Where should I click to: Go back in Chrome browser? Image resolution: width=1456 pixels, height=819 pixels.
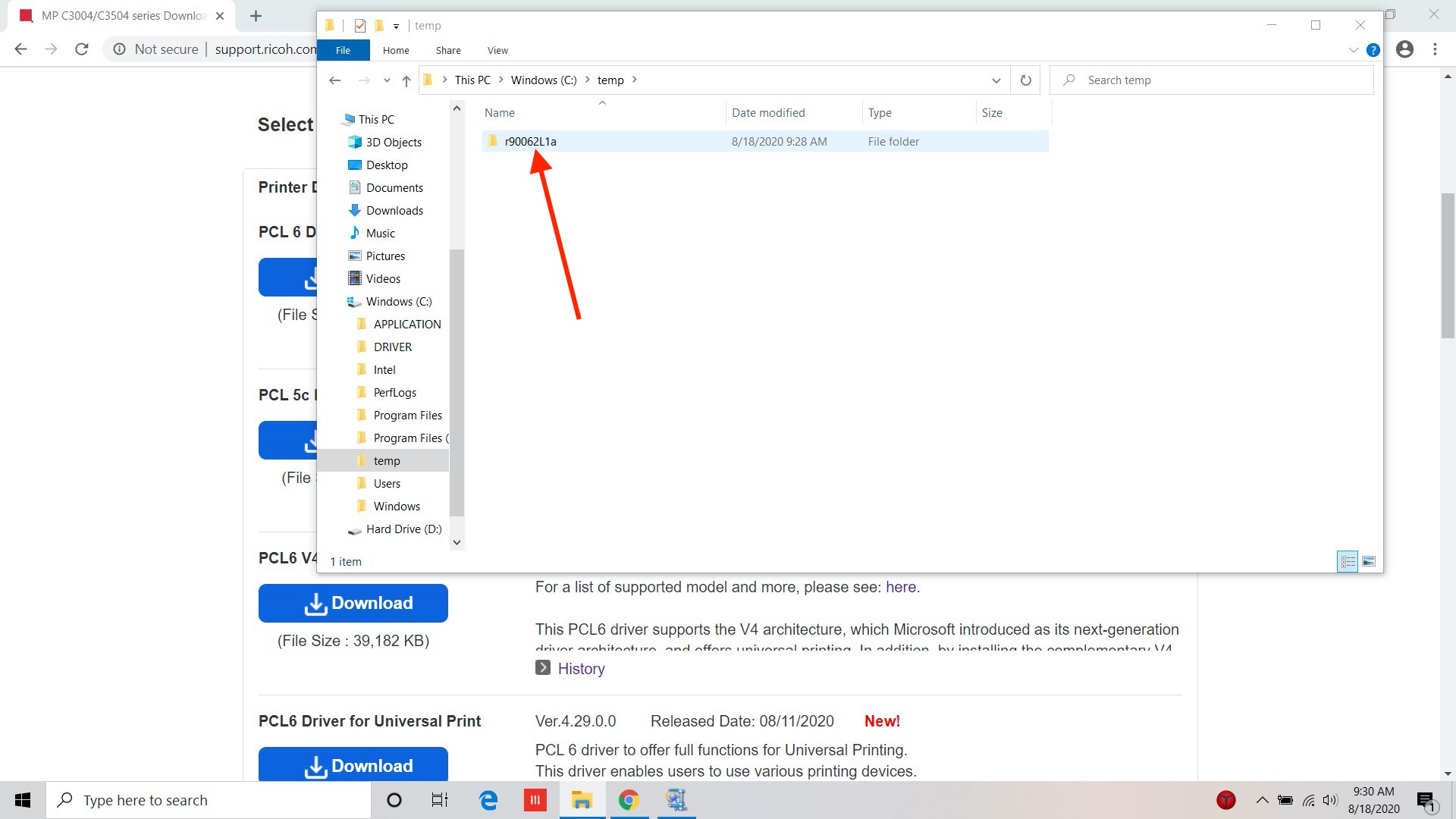click(21, 49)
